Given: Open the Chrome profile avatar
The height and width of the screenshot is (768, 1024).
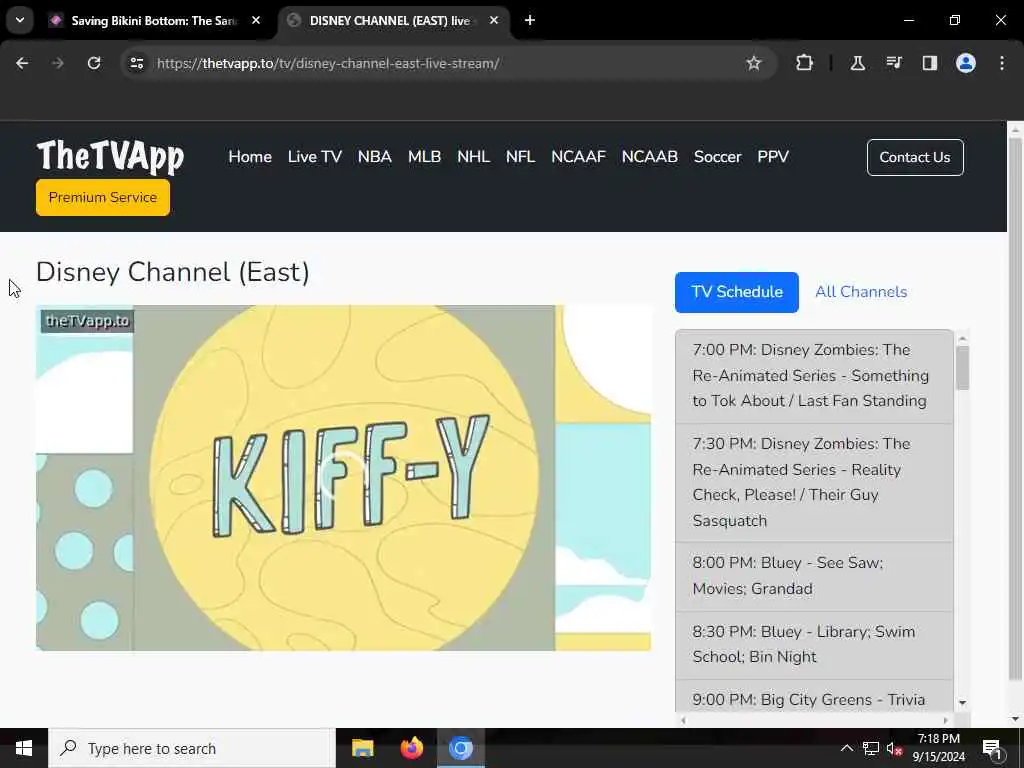Looking at the screenshot, I should (x=966, y=63).
